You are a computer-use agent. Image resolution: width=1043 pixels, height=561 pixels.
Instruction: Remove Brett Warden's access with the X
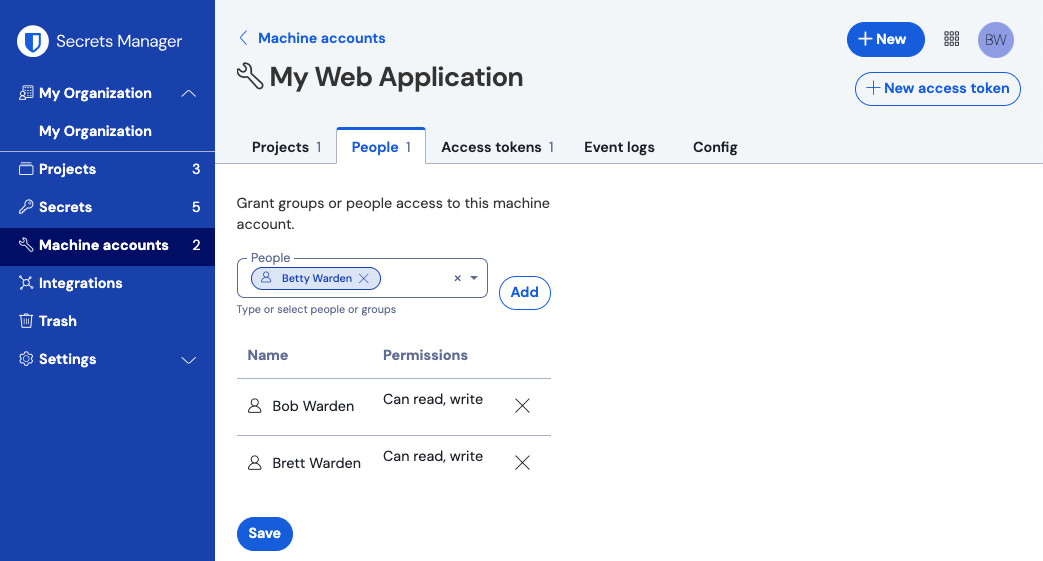[x=522, y=463]
